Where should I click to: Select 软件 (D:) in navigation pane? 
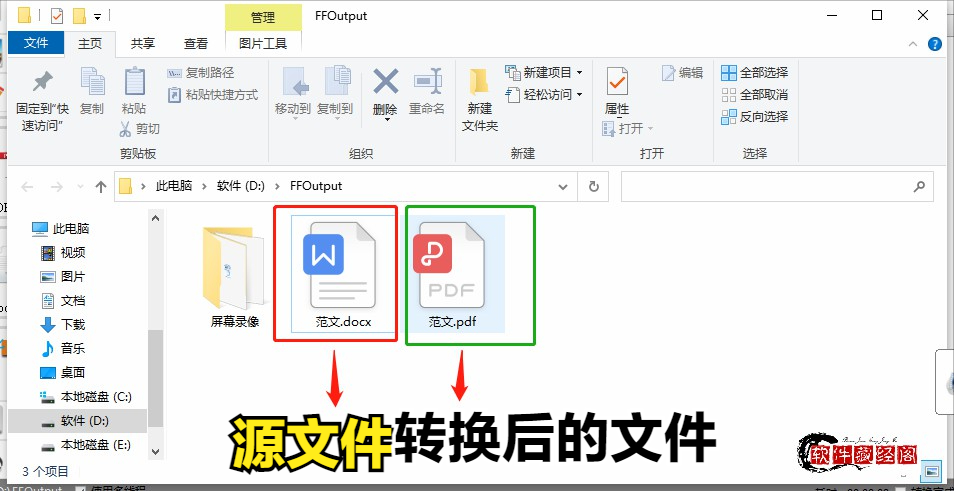[78, 420]
